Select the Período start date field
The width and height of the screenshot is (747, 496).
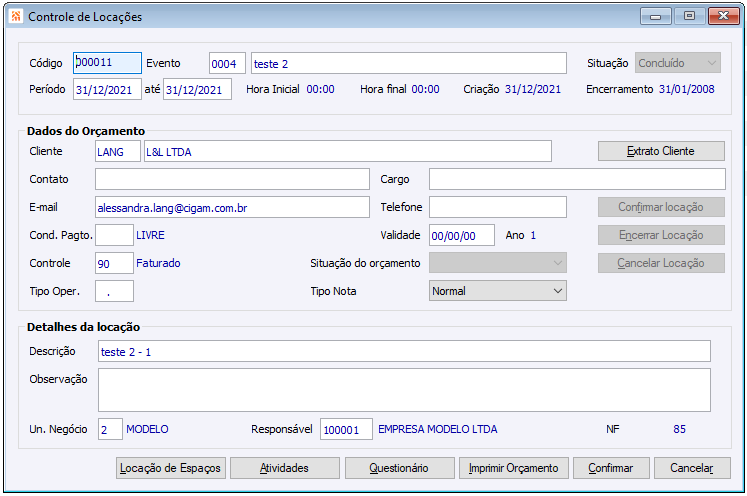[x=107, y=89]
